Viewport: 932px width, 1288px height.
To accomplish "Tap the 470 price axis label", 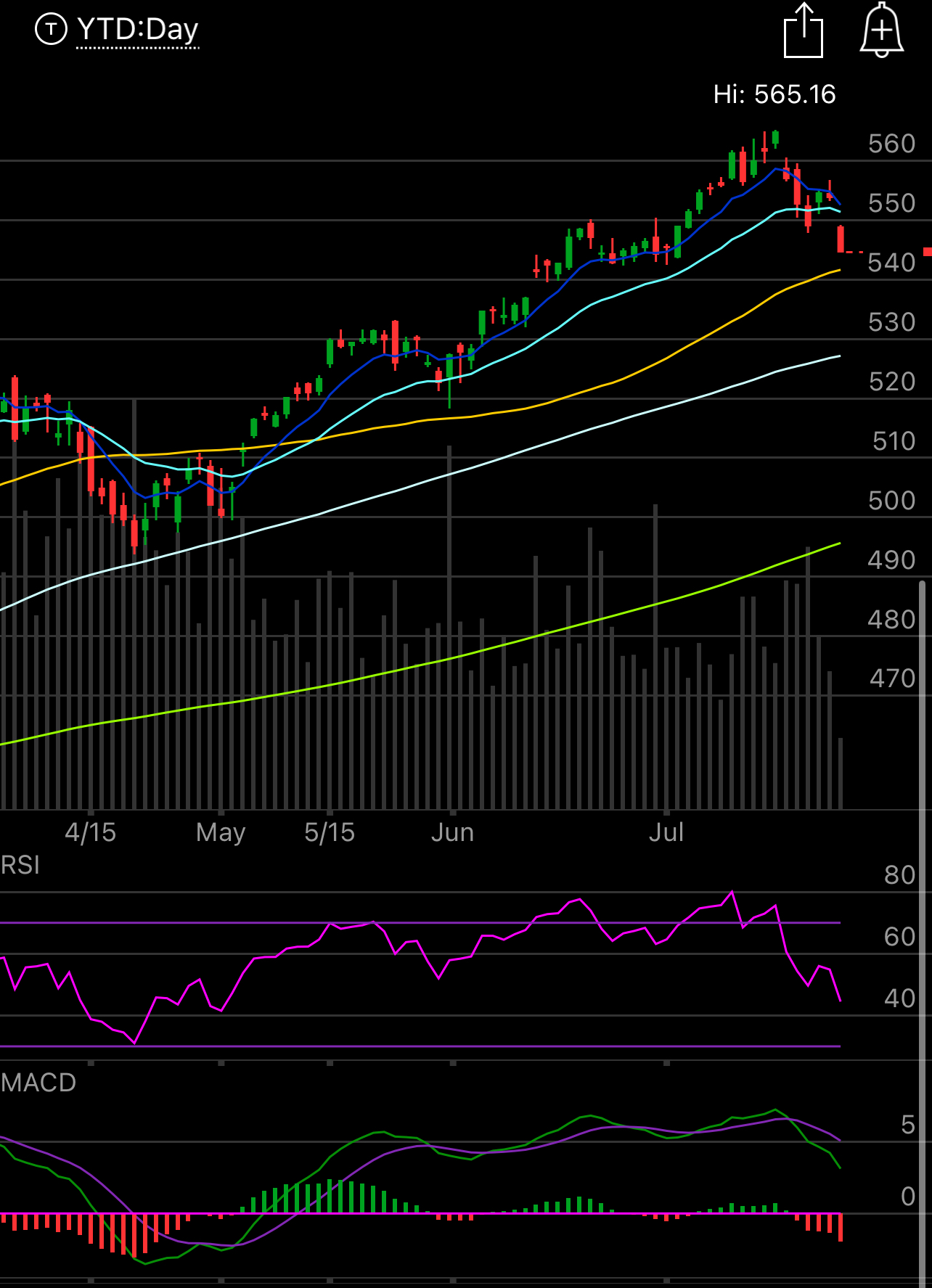I will pyautogui.click(x=891, y=678).
